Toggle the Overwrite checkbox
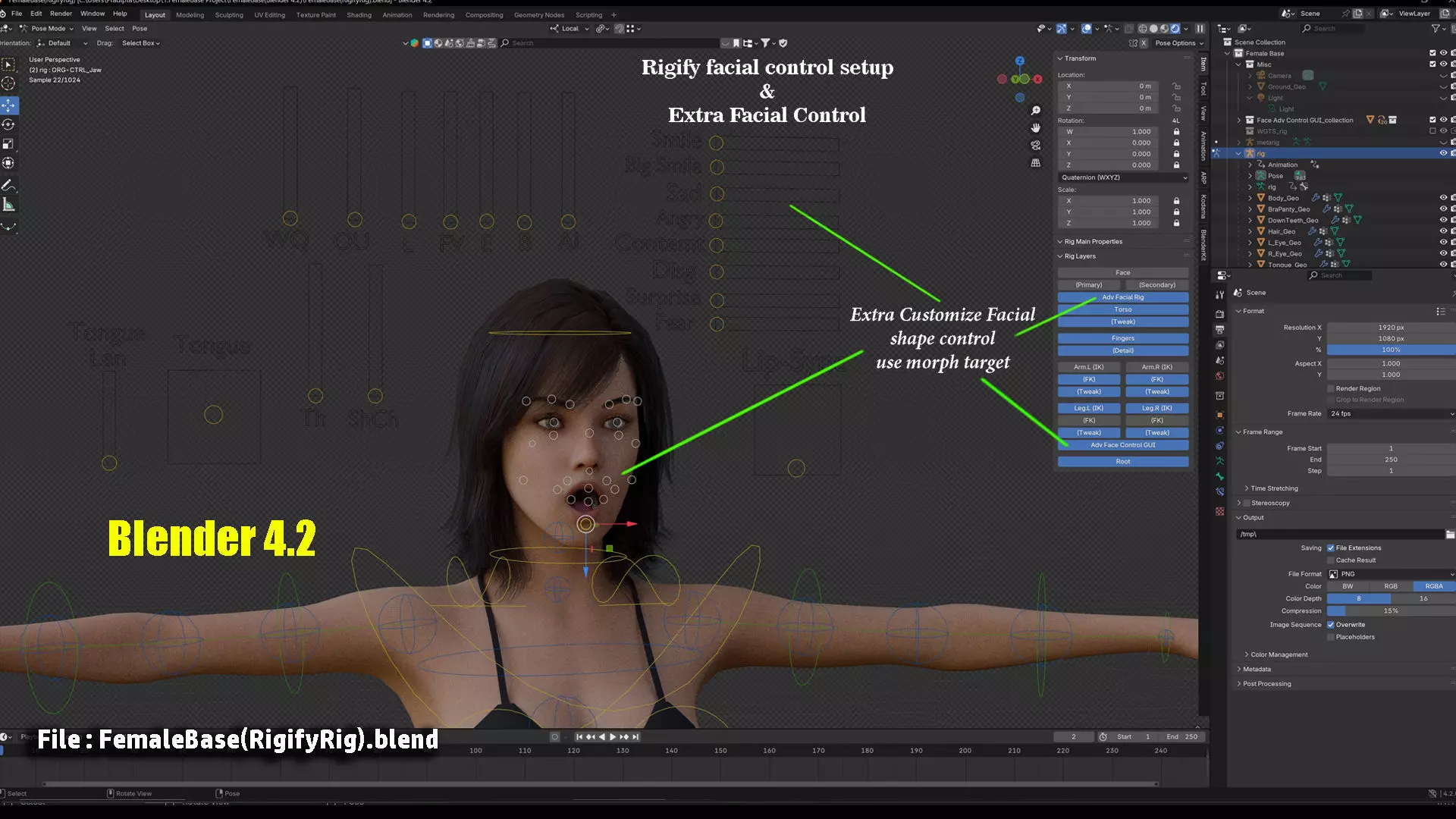 click(x=1331, y=625)
